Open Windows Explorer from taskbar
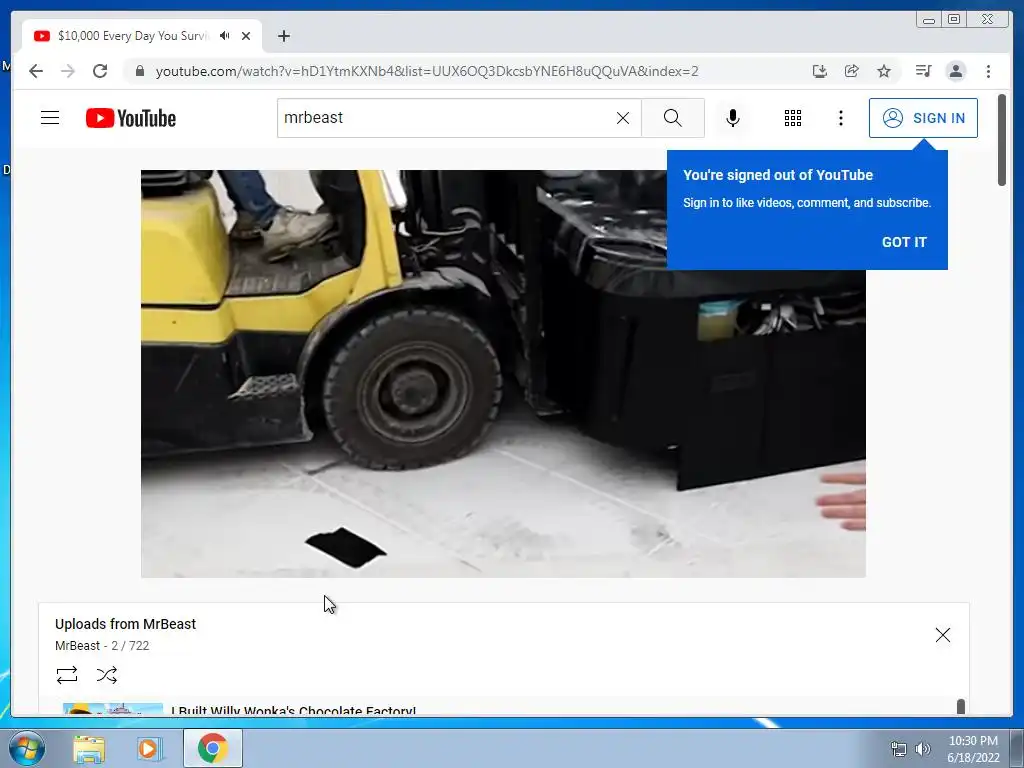Image resolution: width=1024 pixels, height=768 pixels. (x=89, y=748)
